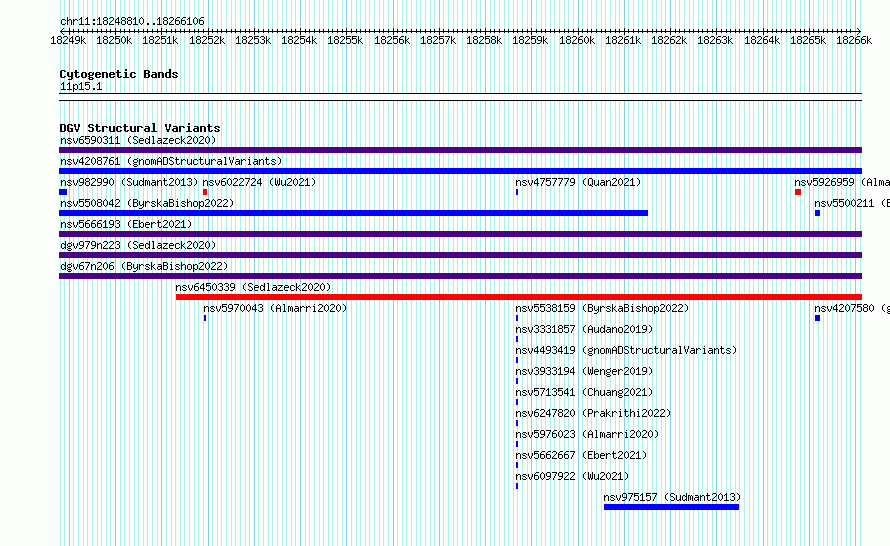Screen dimensions: 890x546
Task: Click the Cytogenetic Bands track title
Action: (119, 74)
